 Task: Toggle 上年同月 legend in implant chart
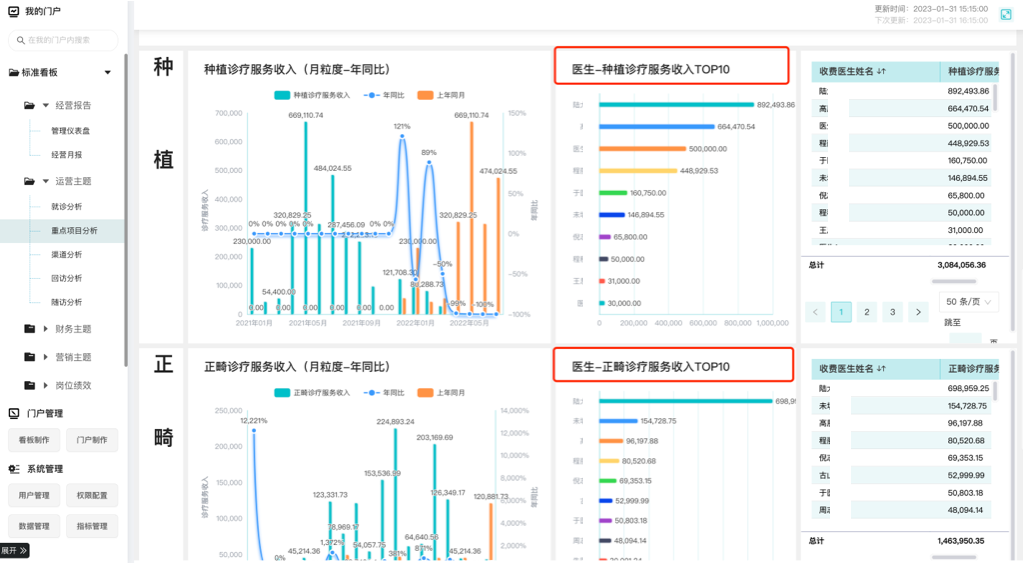[x=441, y=95]
